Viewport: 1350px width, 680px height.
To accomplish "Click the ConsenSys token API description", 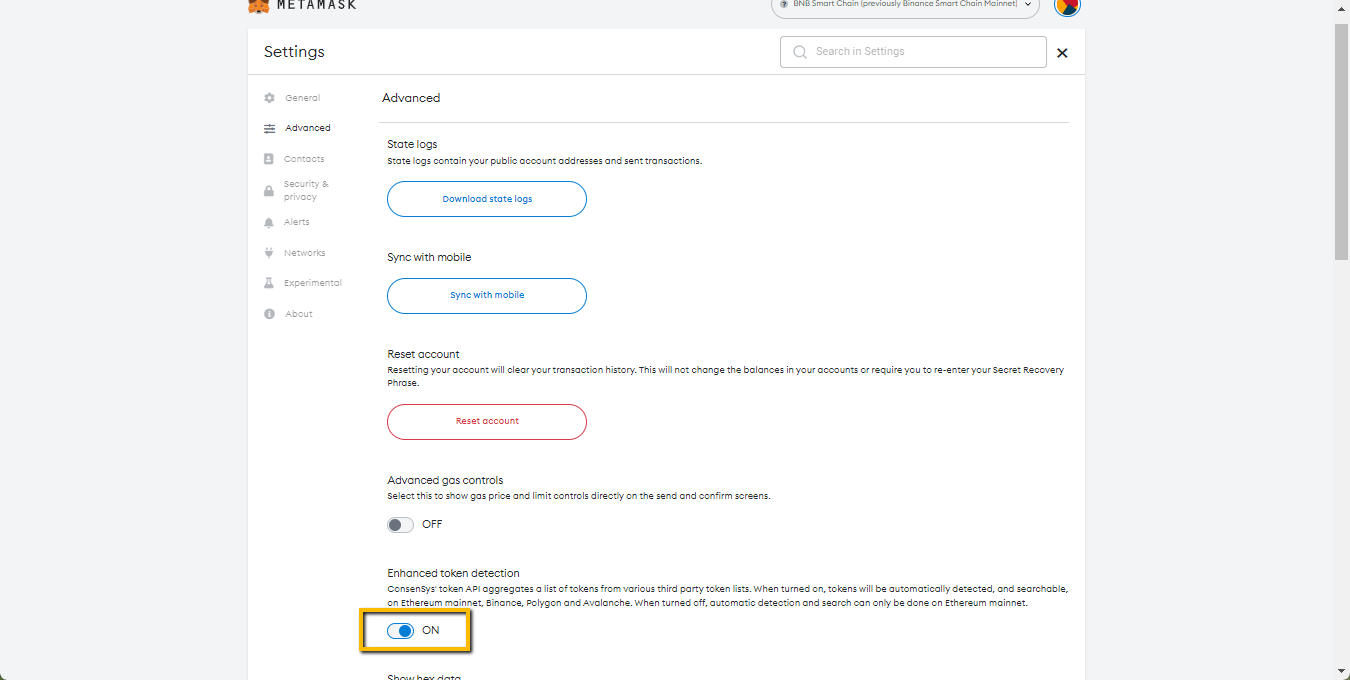I will point(727,596).
